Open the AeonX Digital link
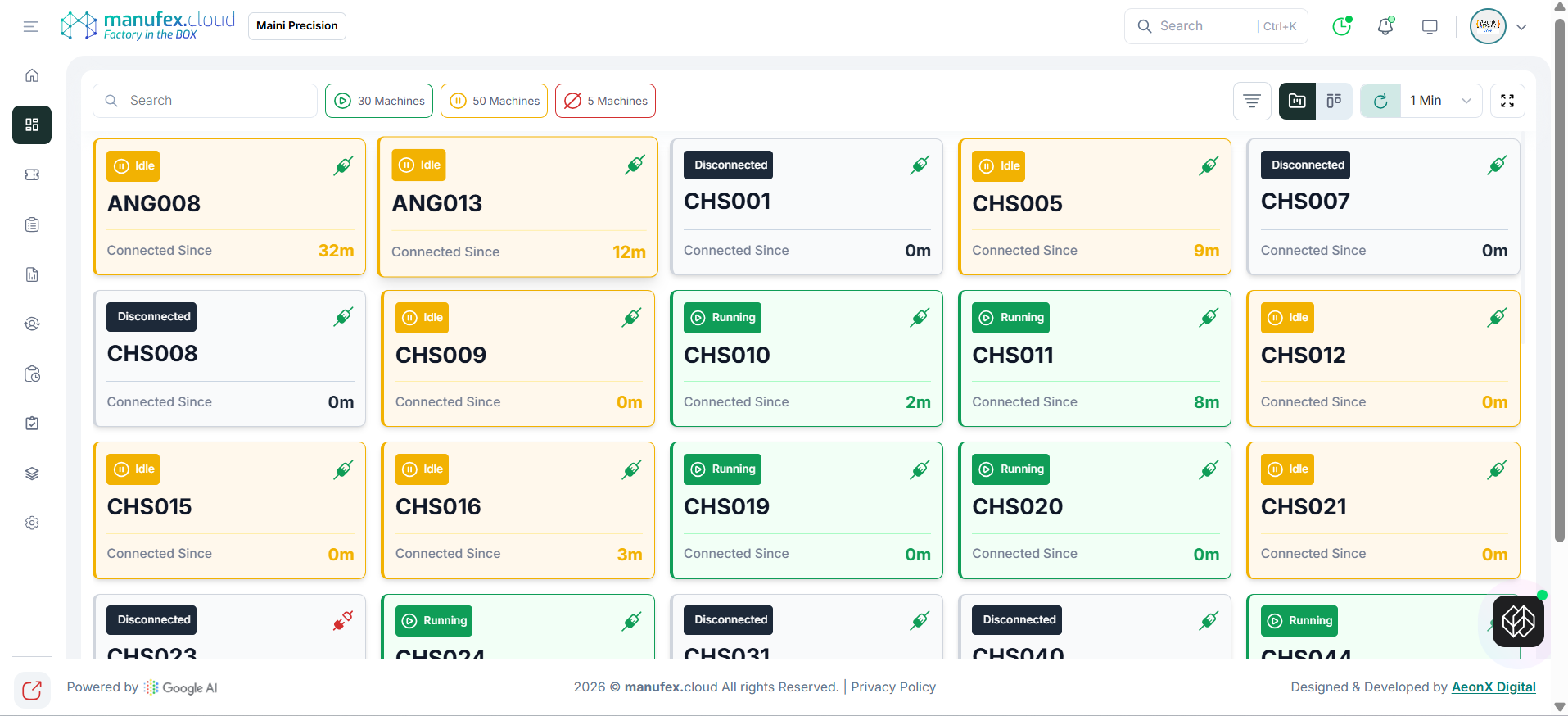 [1493, 687]
